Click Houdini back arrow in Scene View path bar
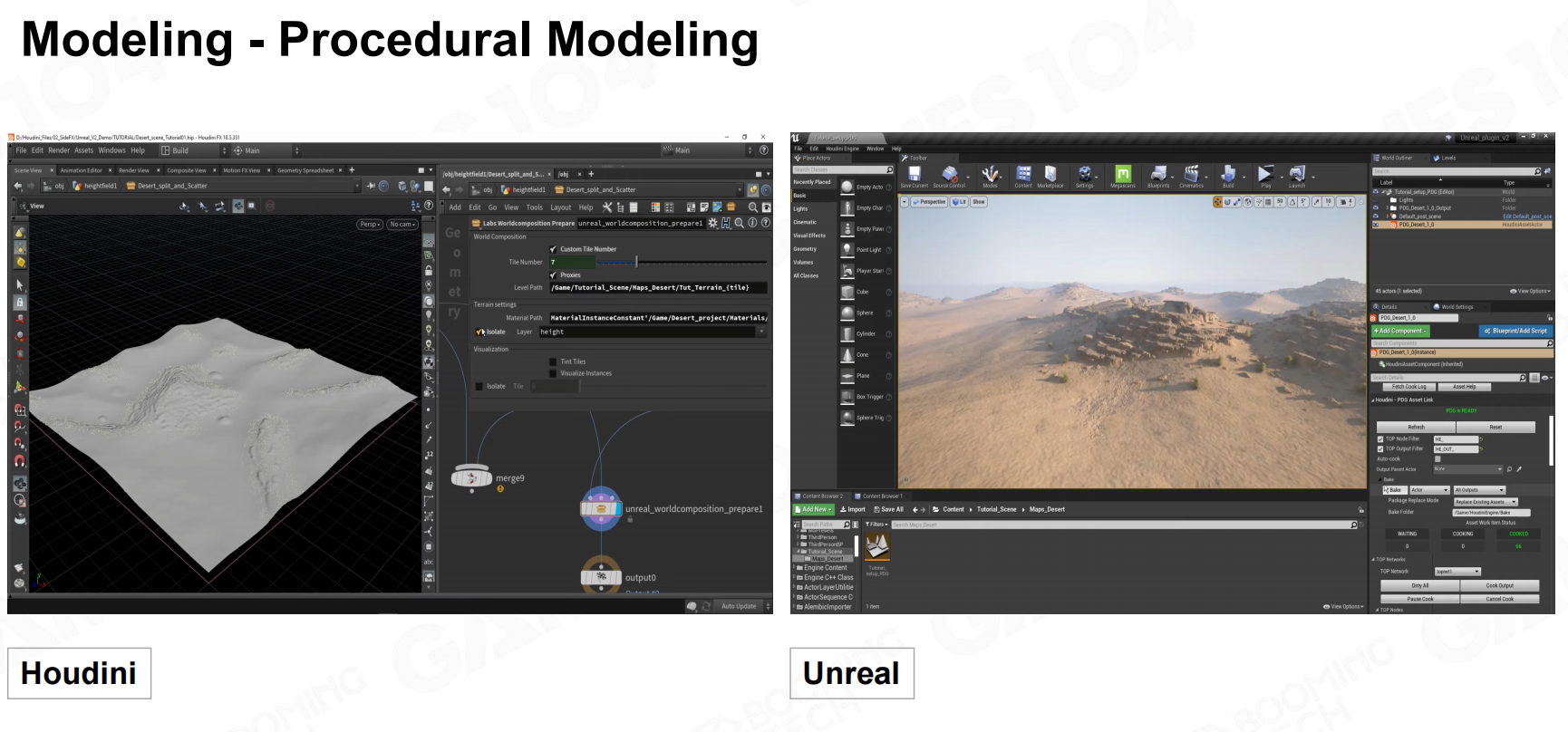This screenshot has width=1568, height=732. point(17,186)
